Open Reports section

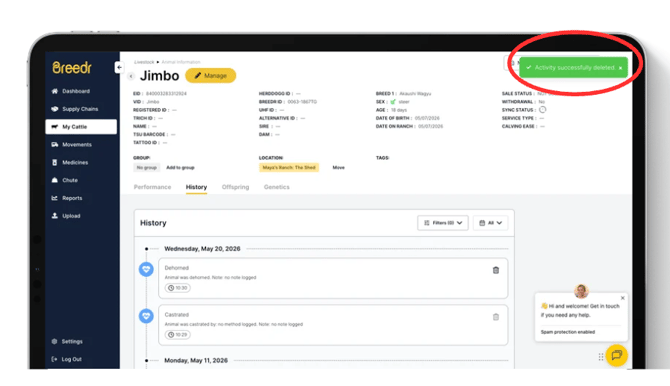(x=72, y=198)
